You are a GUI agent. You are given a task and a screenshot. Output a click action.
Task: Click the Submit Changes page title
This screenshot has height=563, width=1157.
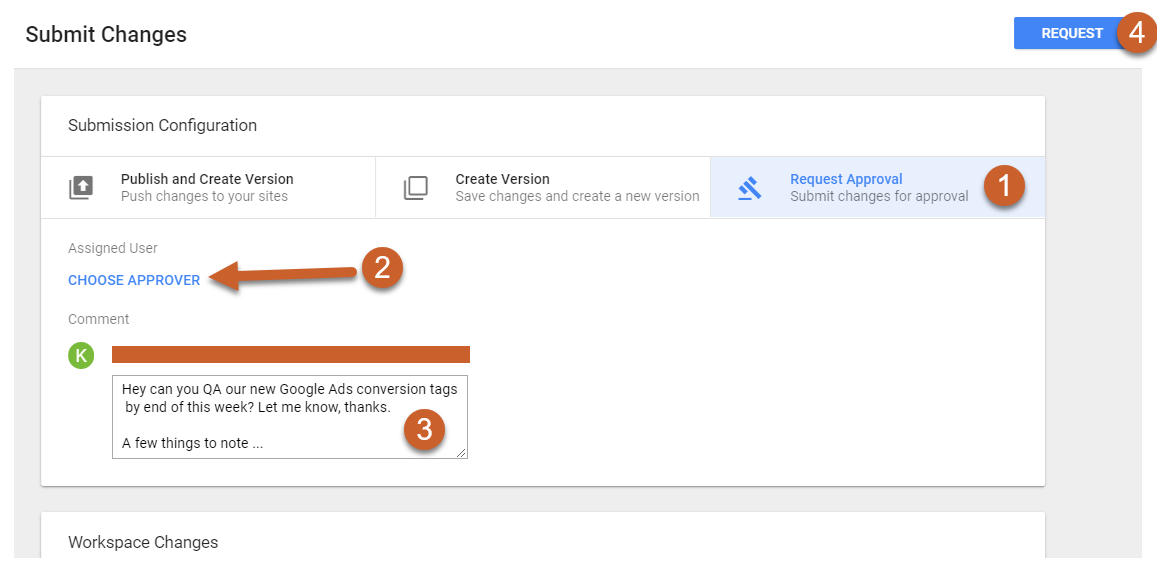click(x=106, y=34)
